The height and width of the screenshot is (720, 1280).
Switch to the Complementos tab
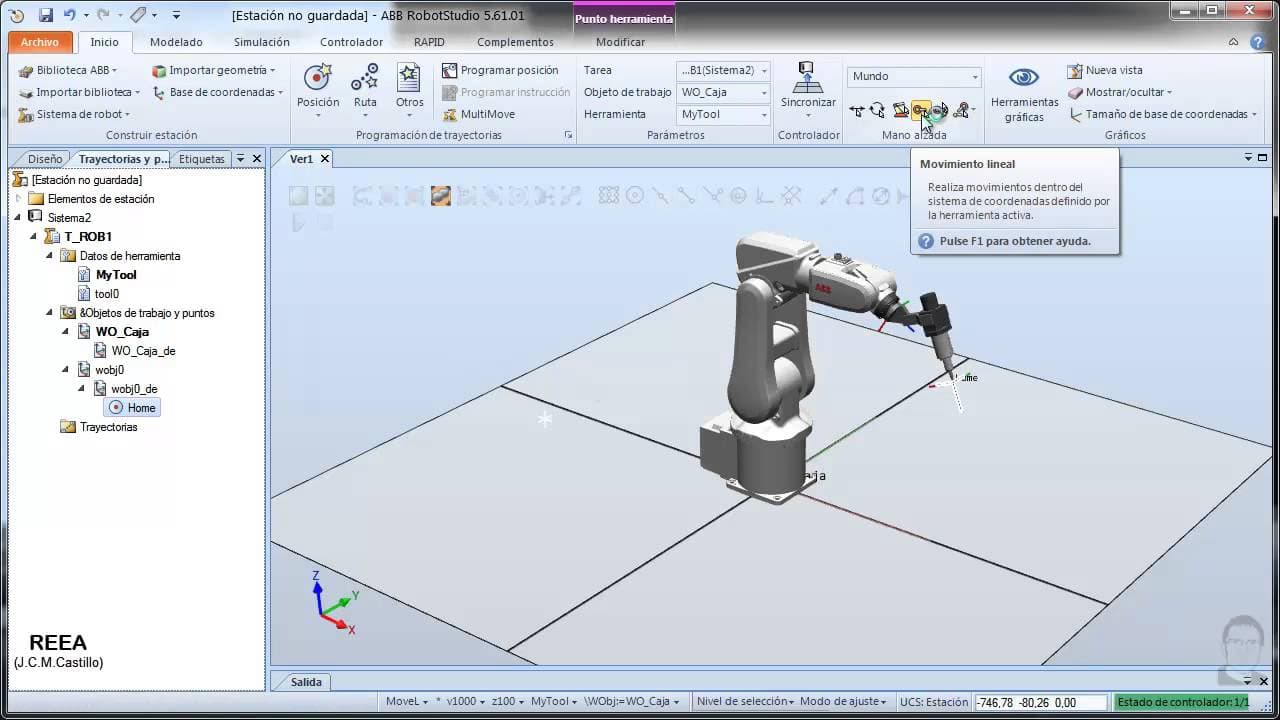coord(515,42)
